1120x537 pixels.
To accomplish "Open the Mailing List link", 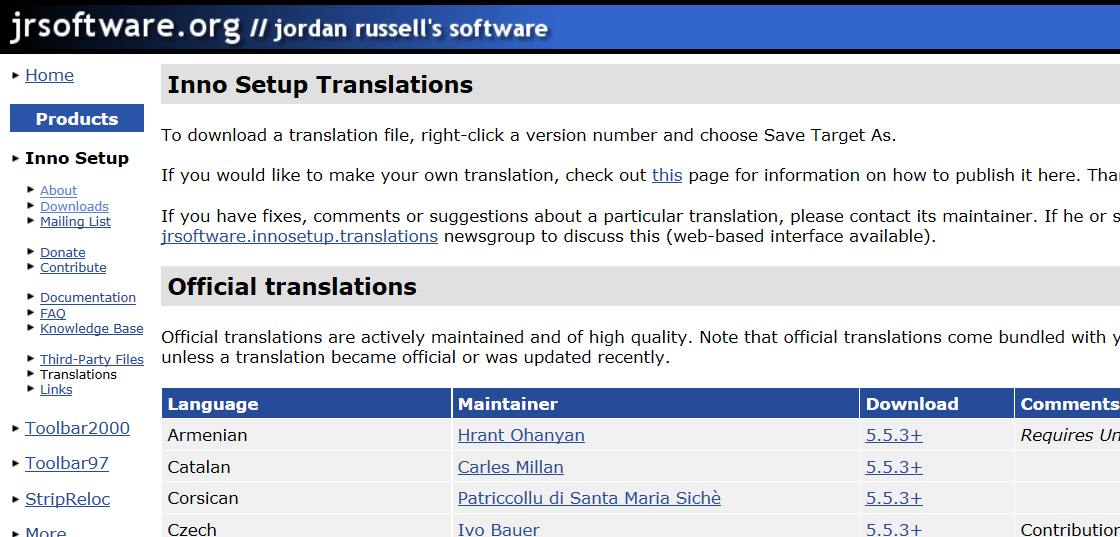I will [x=75, y=221].
